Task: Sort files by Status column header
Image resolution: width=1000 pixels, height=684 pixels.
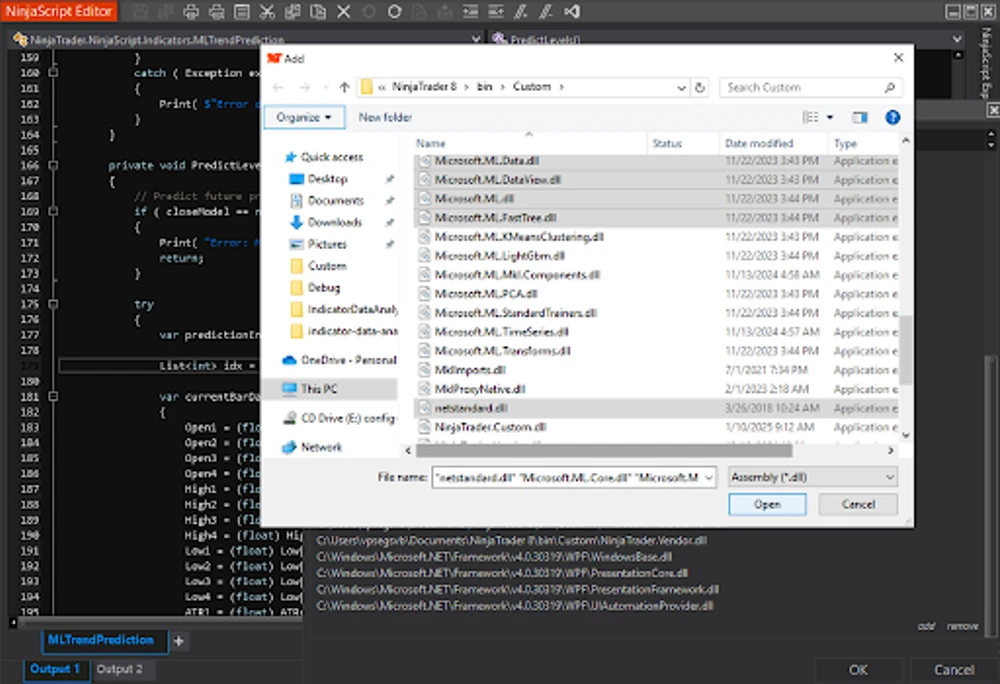Action: [683, 143]
